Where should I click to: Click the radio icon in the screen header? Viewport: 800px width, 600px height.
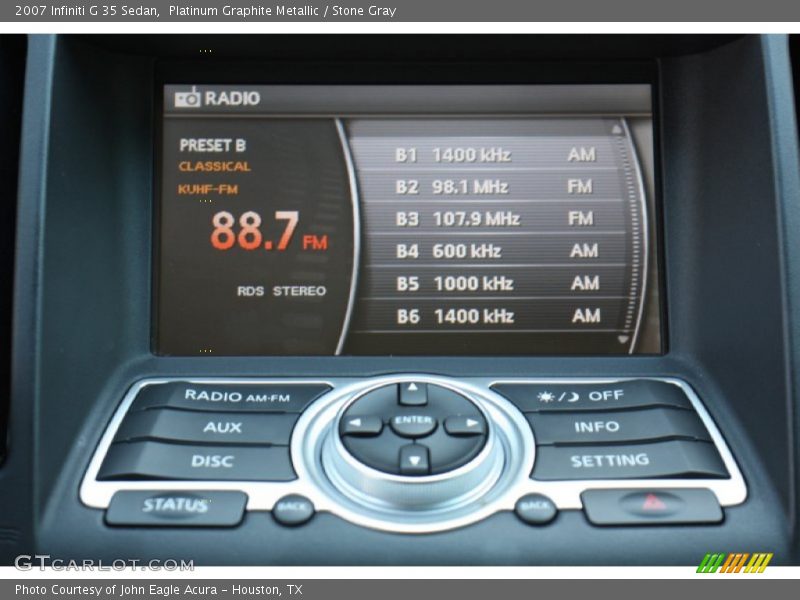pyautogui.click(x=187, y=98)
